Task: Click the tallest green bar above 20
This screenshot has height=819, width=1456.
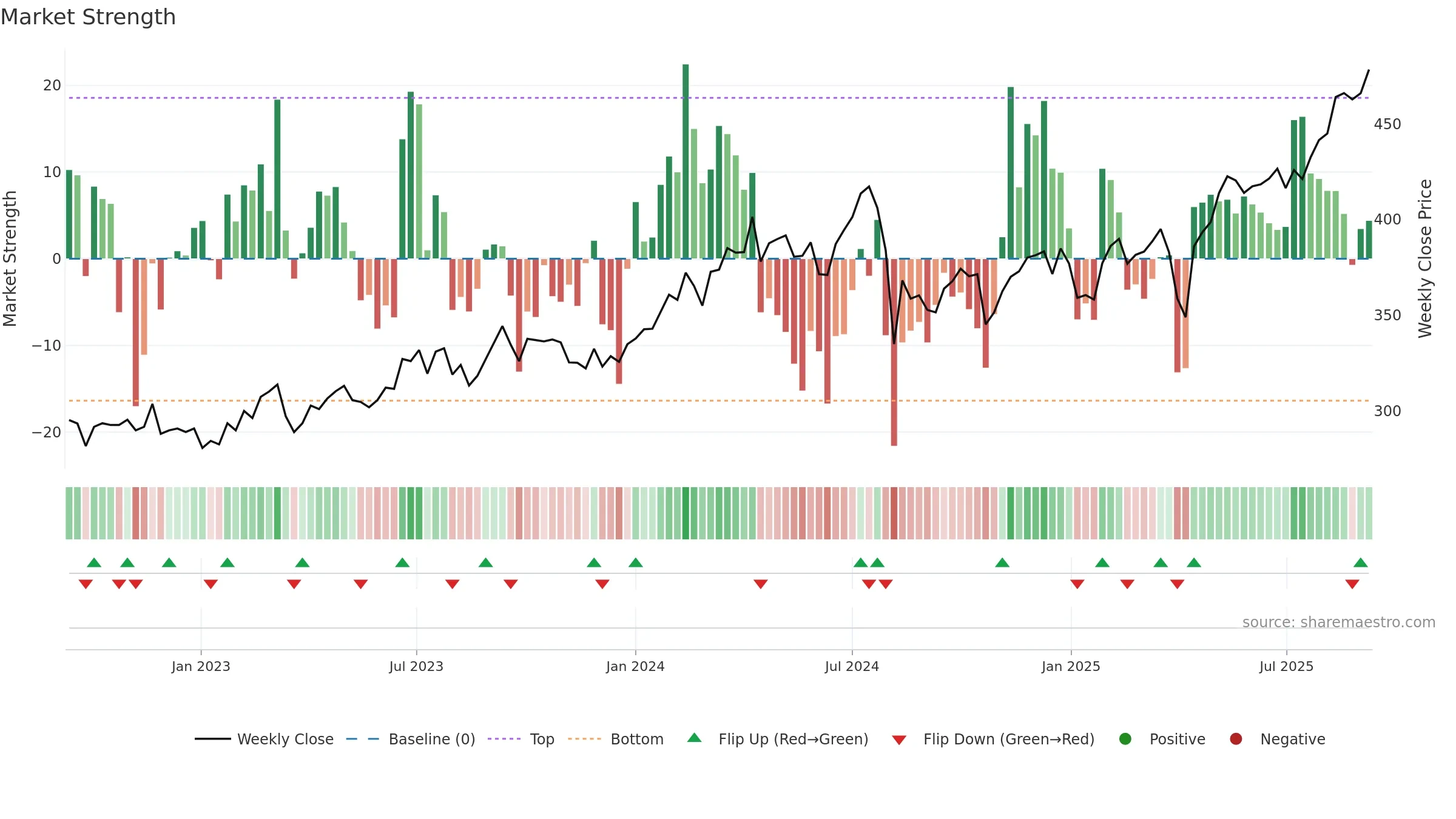Action: click(x=686, y=161)
